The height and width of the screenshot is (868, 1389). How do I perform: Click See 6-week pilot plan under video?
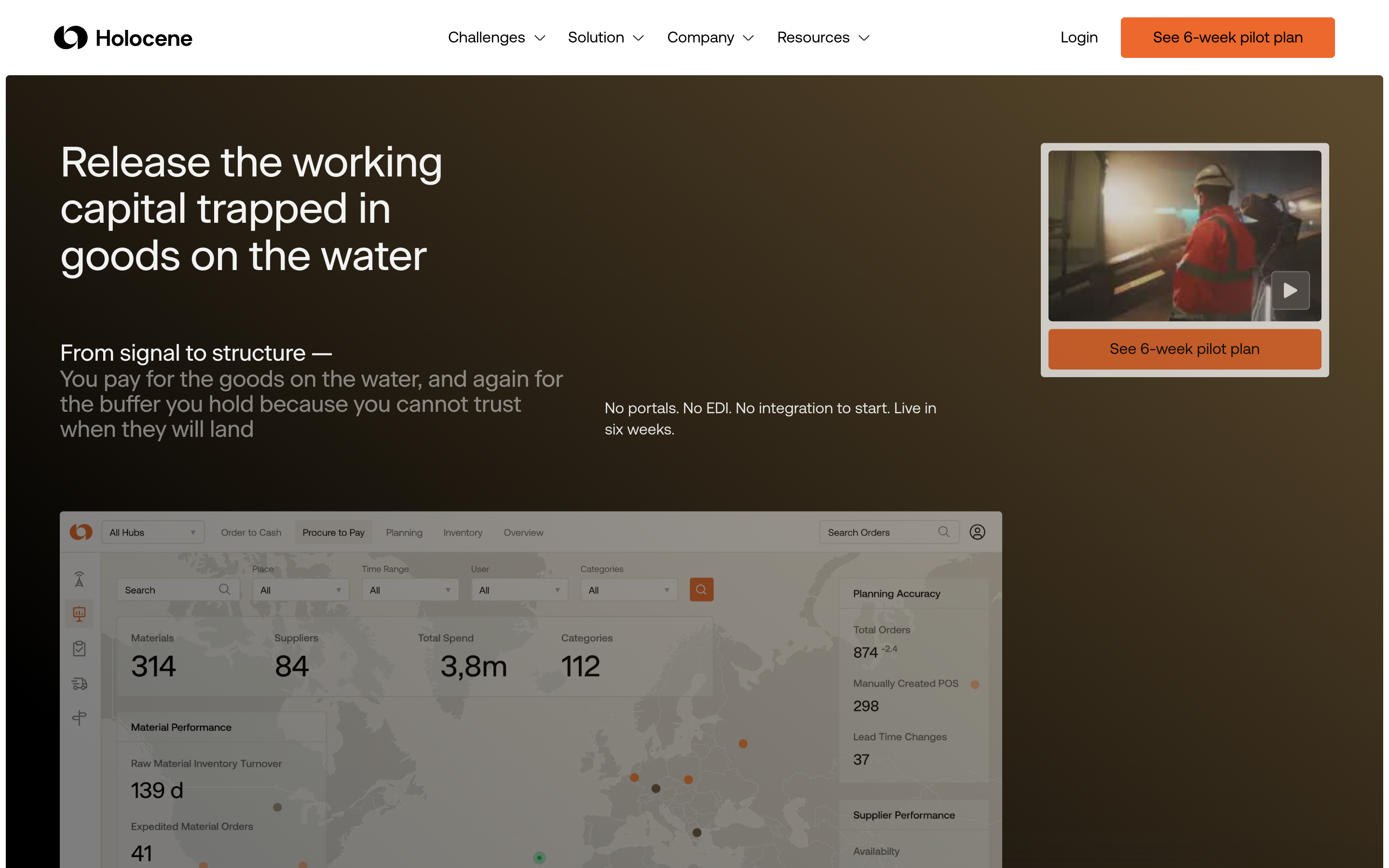1184,349
